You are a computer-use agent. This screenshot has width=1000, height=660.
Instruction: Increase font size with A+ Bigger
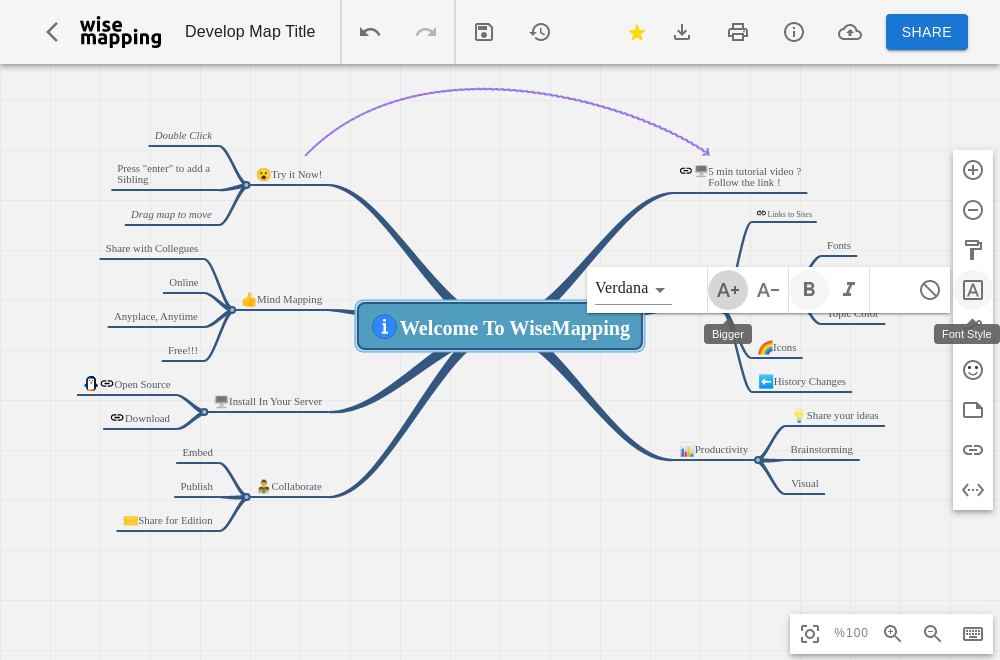tap(728, 290)
